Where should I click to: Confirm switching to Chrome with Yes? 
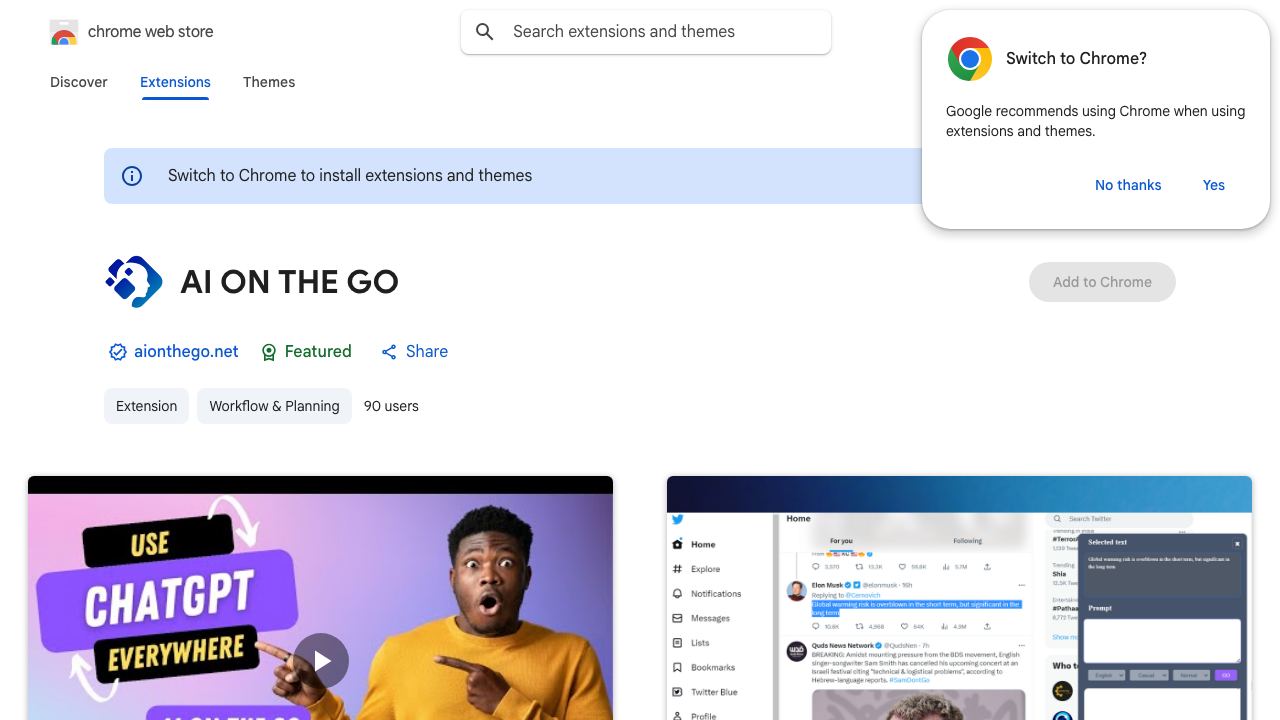tap(1214, 185)
